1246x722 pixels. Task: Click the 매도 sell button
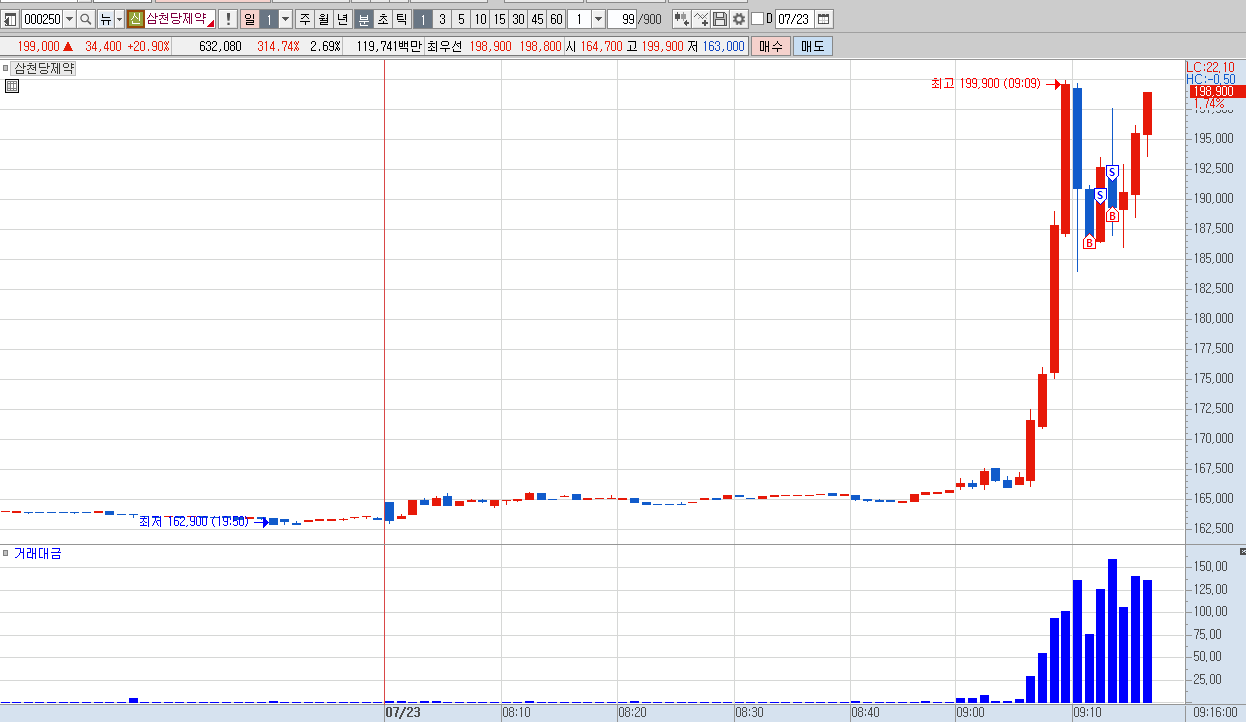click(x=812, y=46)
